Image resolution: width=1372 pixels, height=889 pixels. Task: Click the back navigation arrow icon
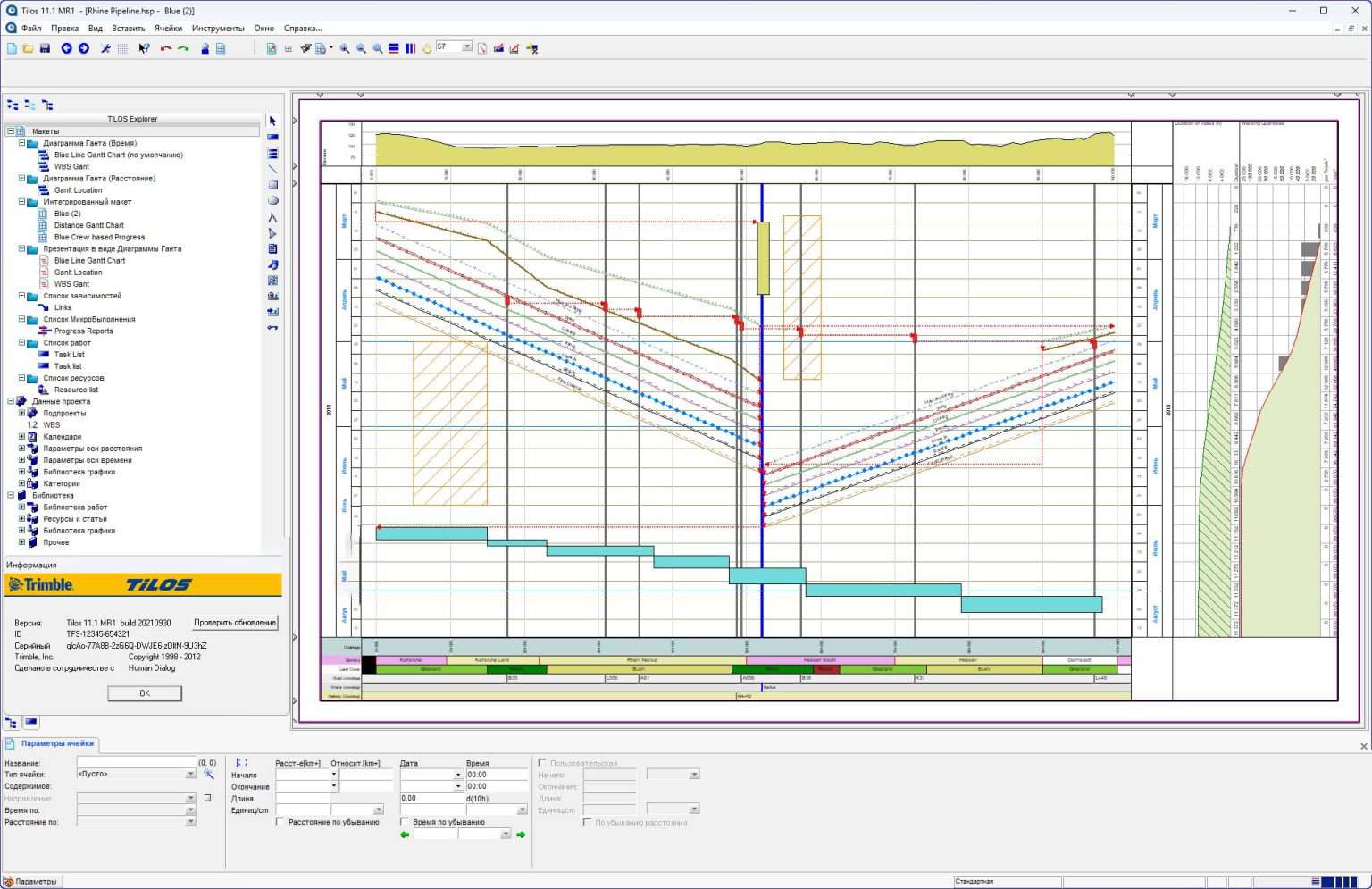click(x=65, y=47)
